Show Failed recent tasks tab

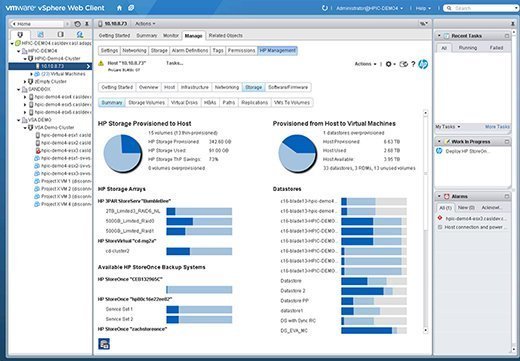[496, 48]
